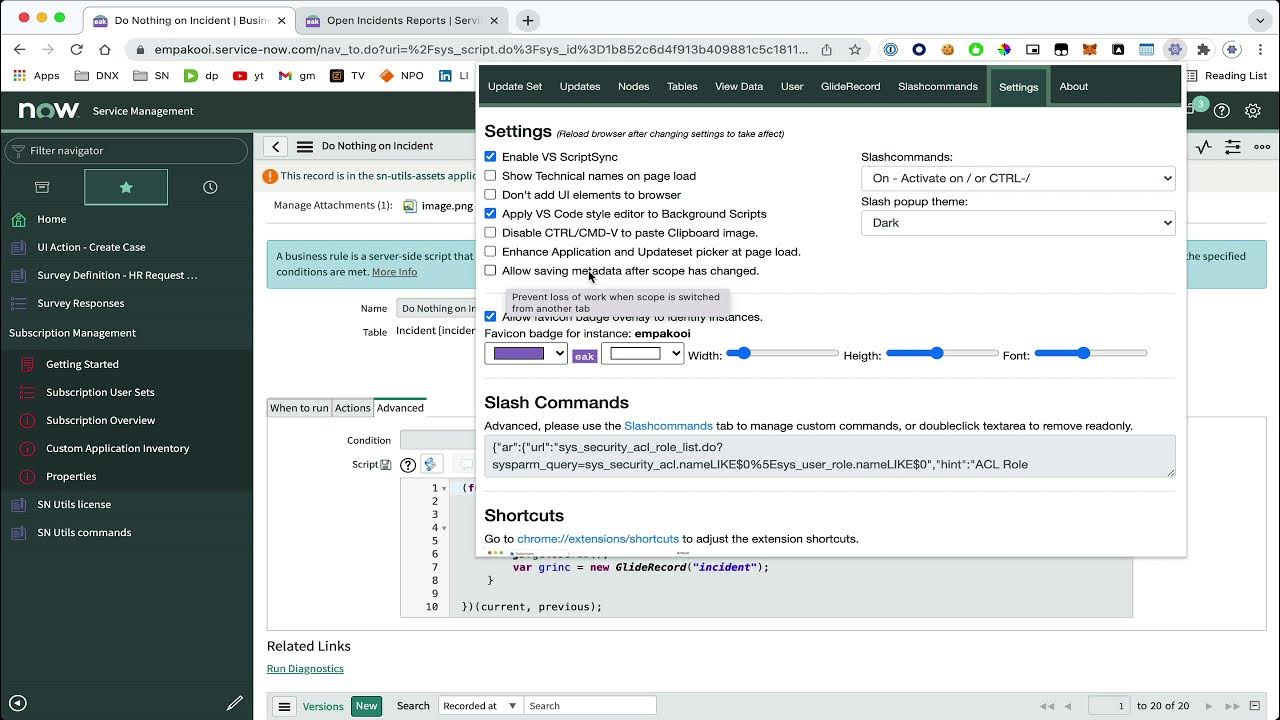The width and height of the screenshot is (1280, 720).
Task: Bookmark this page with the star icon
Action: (x=855, y=49)
